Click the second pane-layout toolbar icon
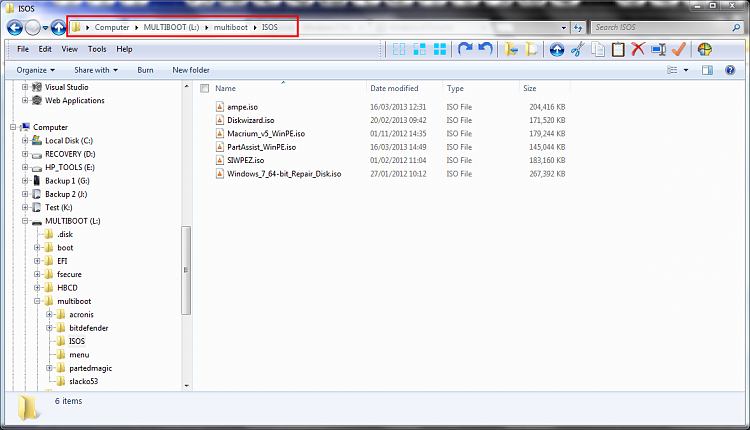 coord(419,49)
